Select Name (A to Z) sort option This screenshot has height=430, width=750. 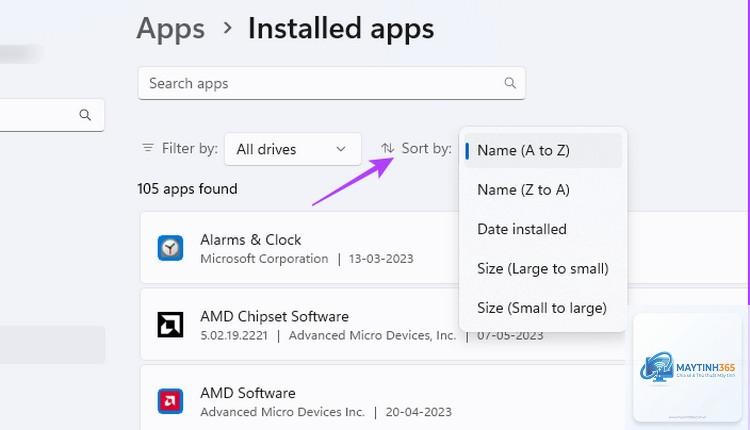pos(543,151)
